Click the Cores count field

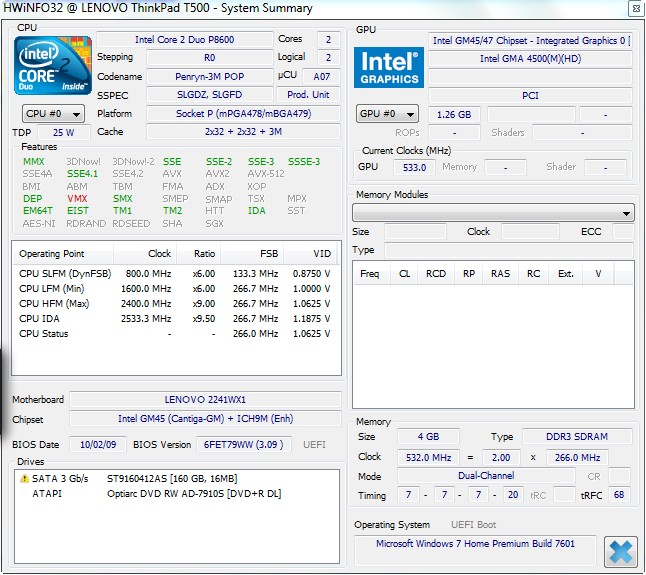pos(328,40)
